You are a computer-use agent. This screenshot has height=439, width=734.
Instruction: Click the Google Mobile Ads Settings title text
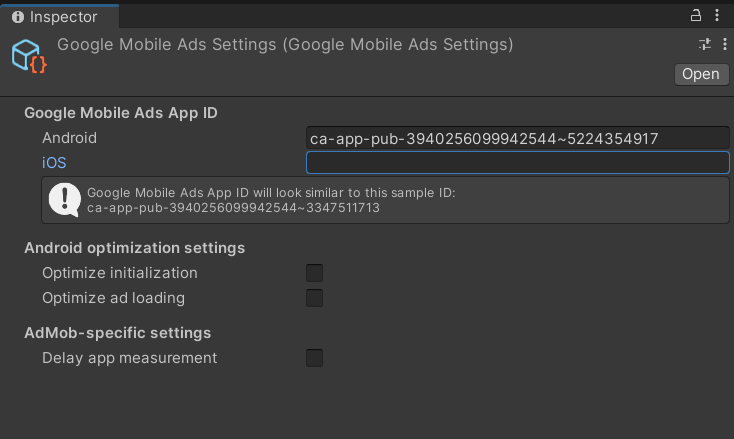coord(285,44)
